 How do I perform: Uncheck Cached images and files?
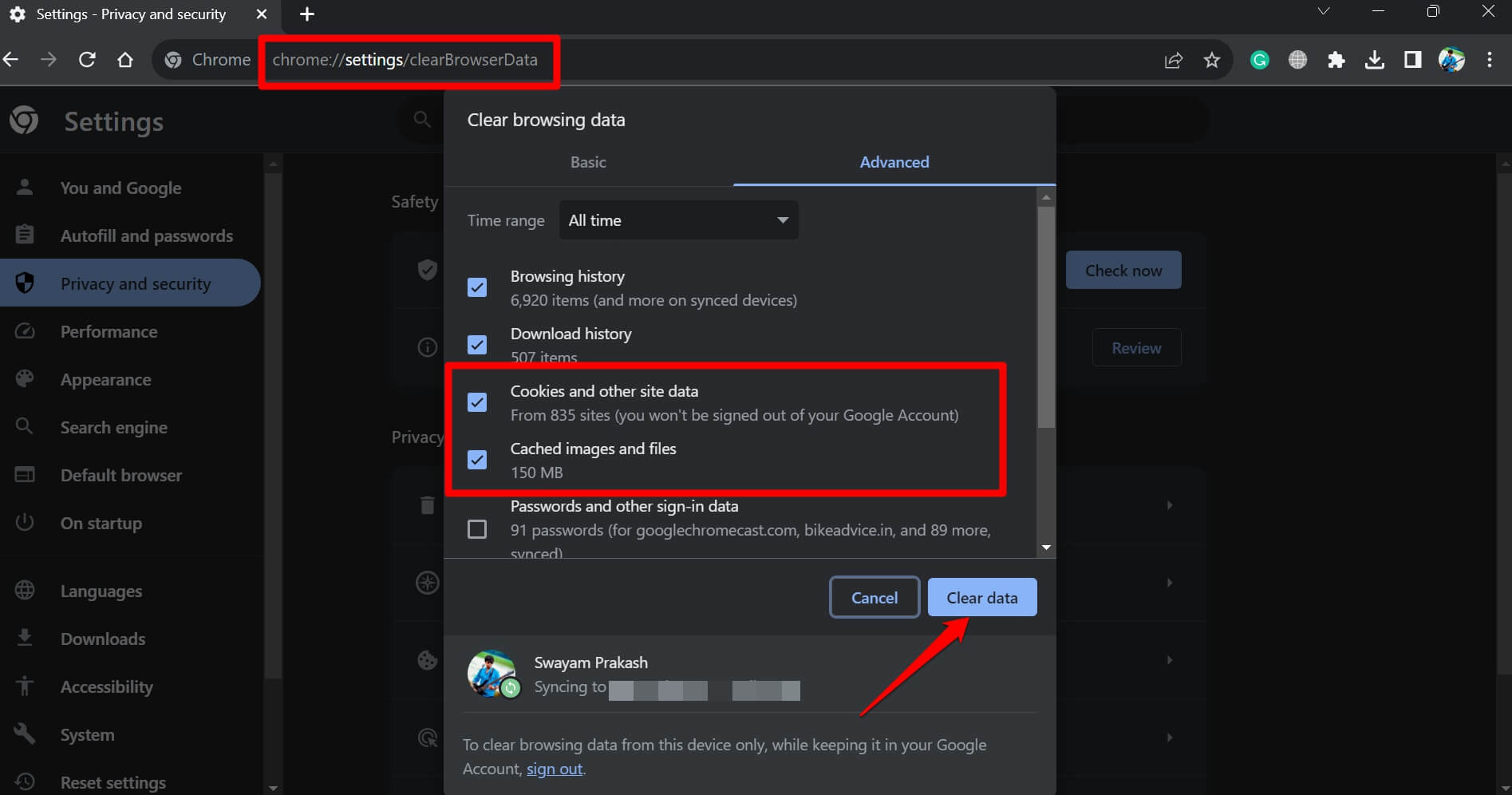(x=477, y=460)
